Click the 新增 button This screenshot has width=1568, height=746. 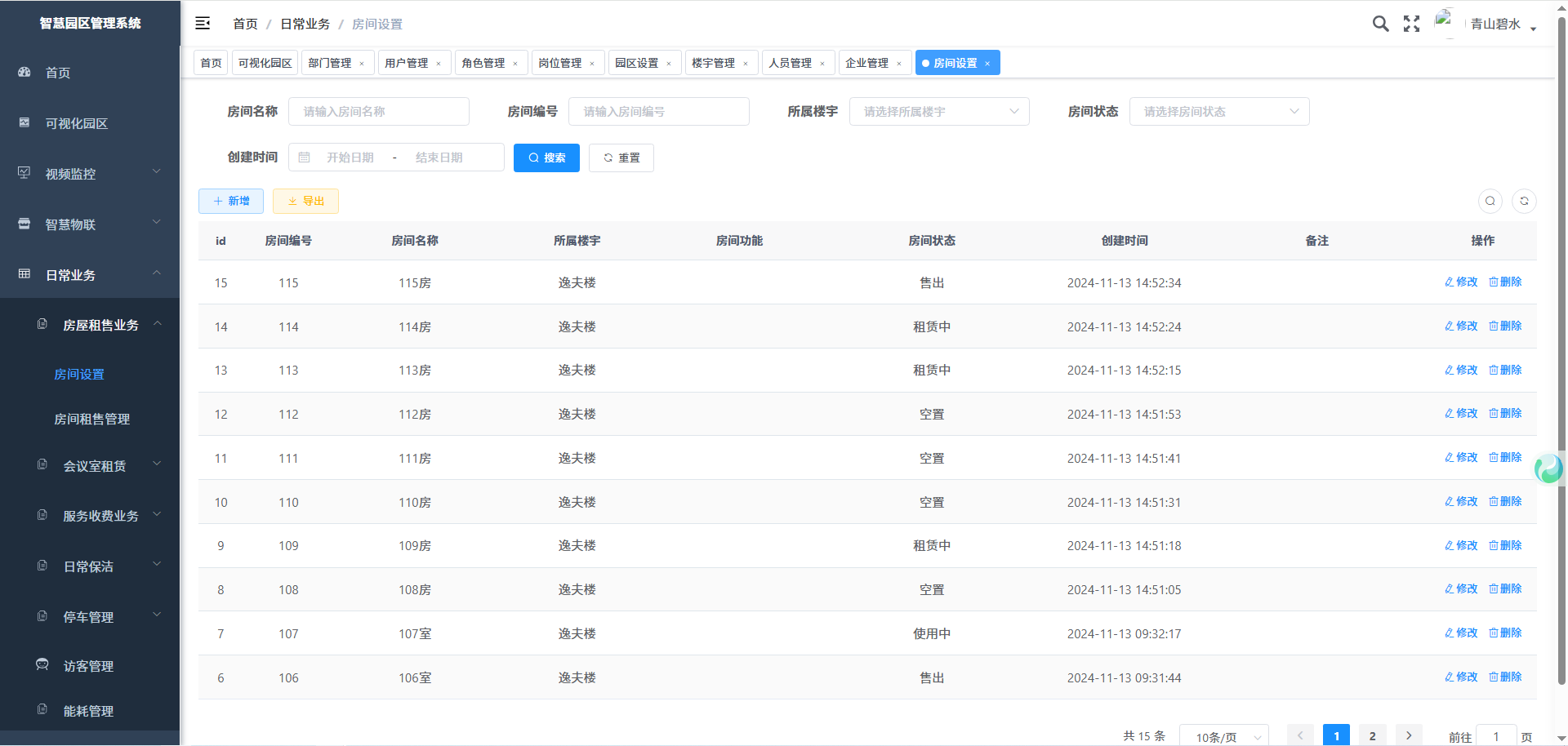(231, 201)
